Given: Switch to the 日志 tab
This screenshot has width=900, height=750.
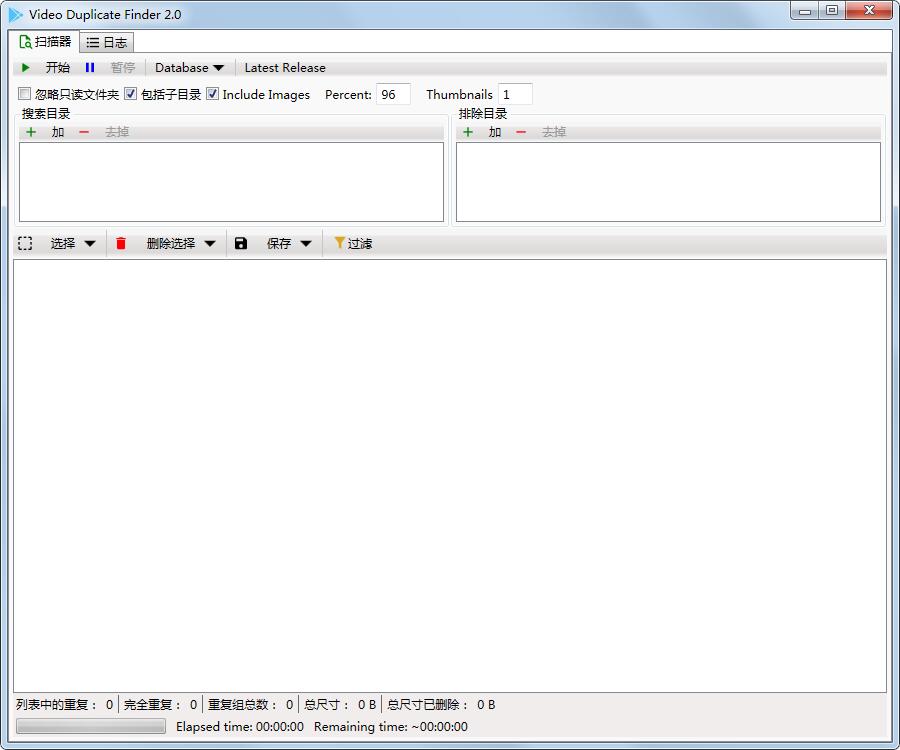Looking at the screenshot, I should pos(107,42).
